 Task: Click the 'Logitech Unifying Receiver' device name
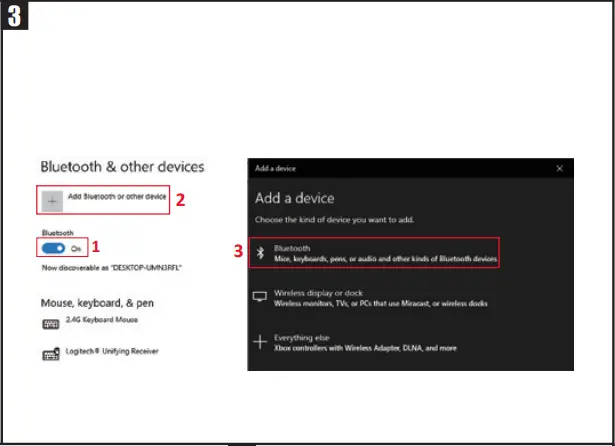tap(112, 351)
